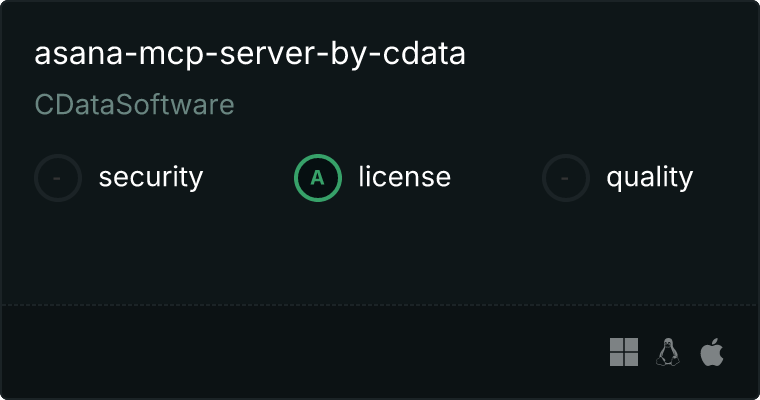Click the quality grade circle badge

[566, 178]
